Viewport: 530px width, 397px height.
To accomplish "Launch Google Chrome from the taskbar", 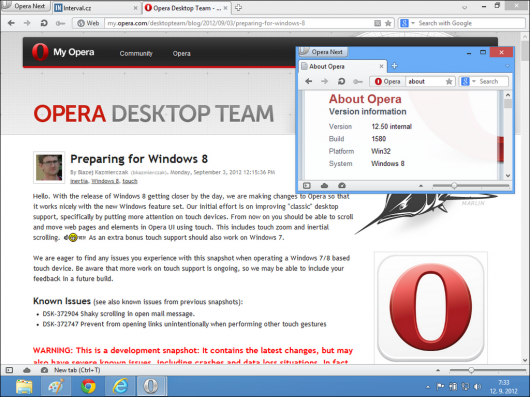I will (88, 386).
